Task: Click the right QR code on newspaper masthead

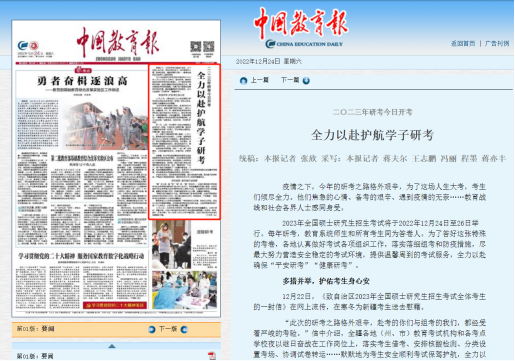Action: 209,47
